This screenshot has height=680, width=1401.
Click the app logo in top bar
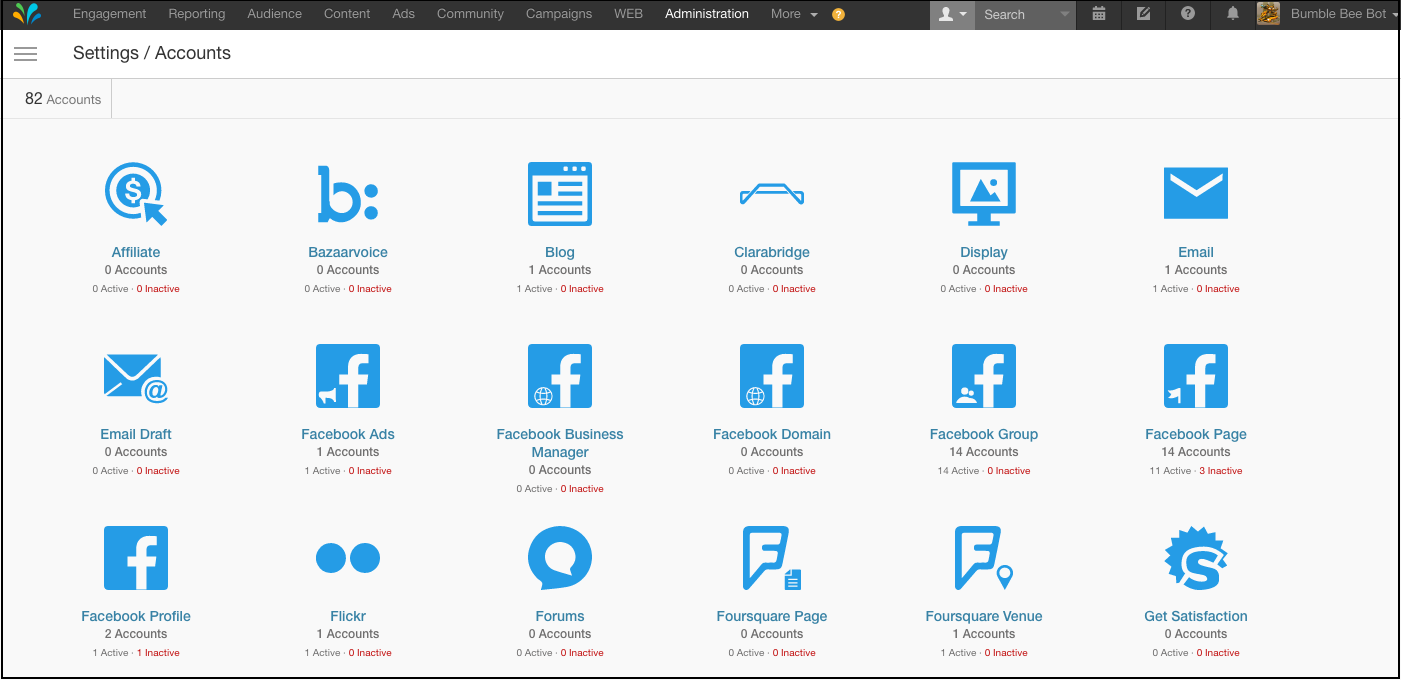pyautogui.click(x=27, y=14)
